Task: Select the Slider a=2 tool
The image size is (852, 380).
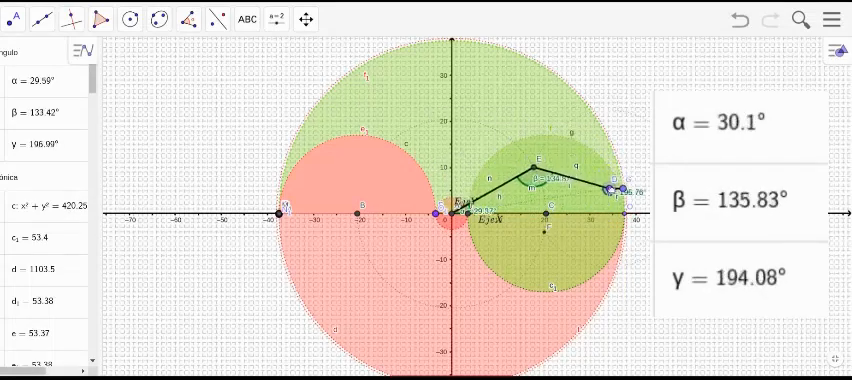Action: click(x=277, y=20)
